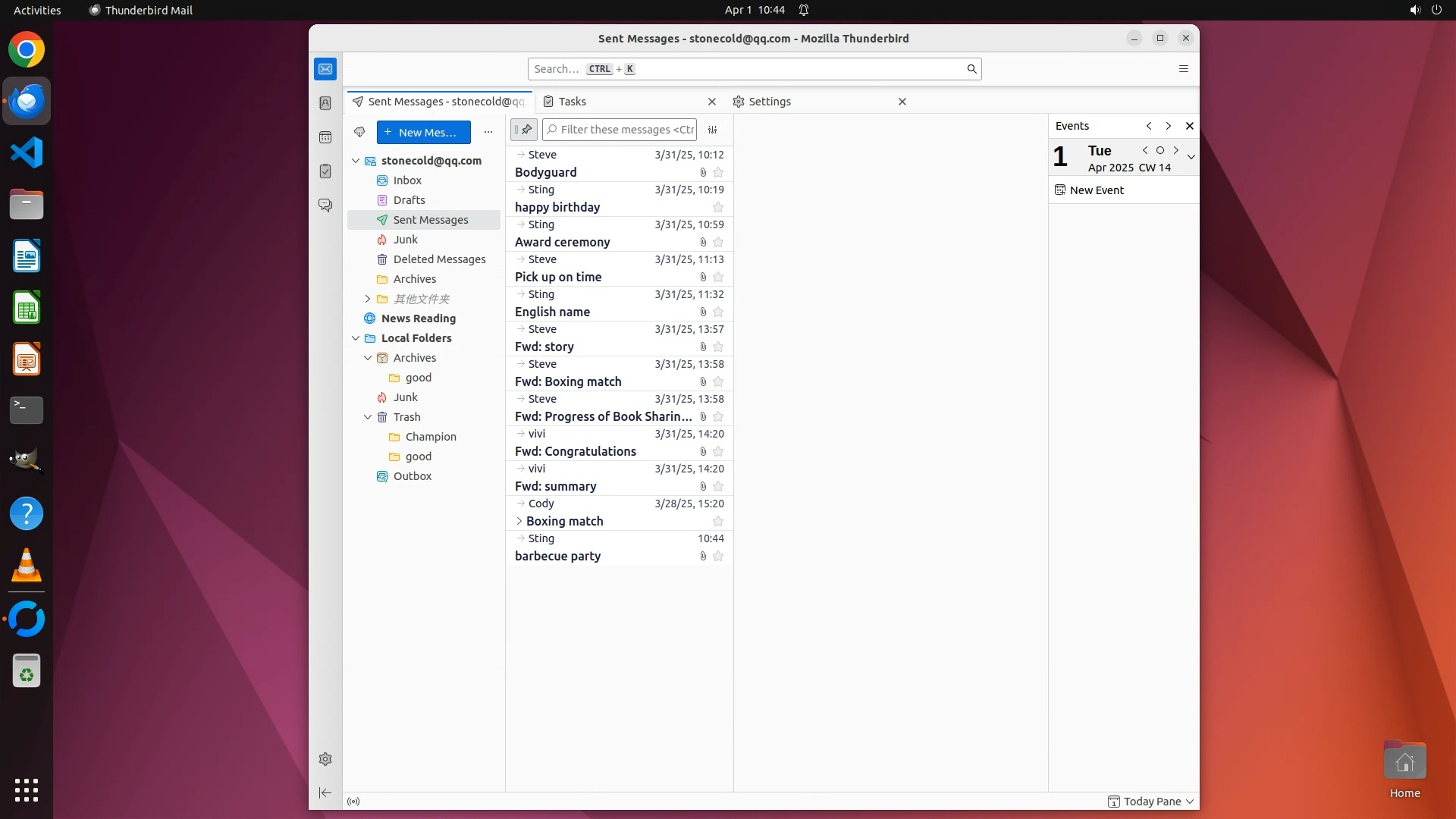Open the Address Book sidebar icon
The width and height of the screenshot is (1456, 819).
click(325, 103)
